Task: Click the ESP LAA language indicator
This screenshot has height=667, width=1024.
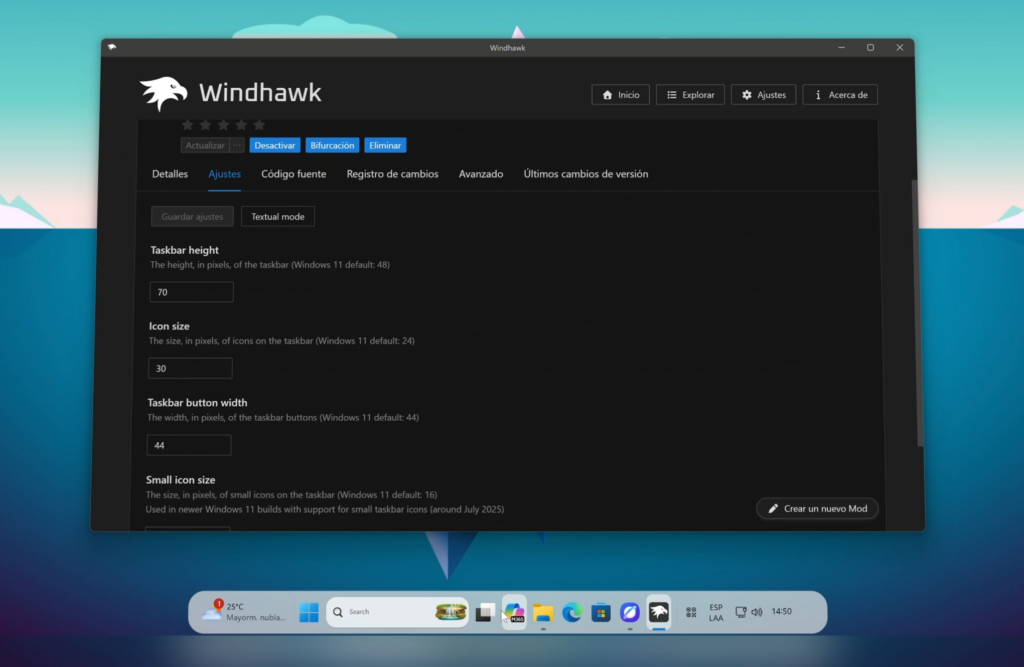Action: click(x=716, y=613)
